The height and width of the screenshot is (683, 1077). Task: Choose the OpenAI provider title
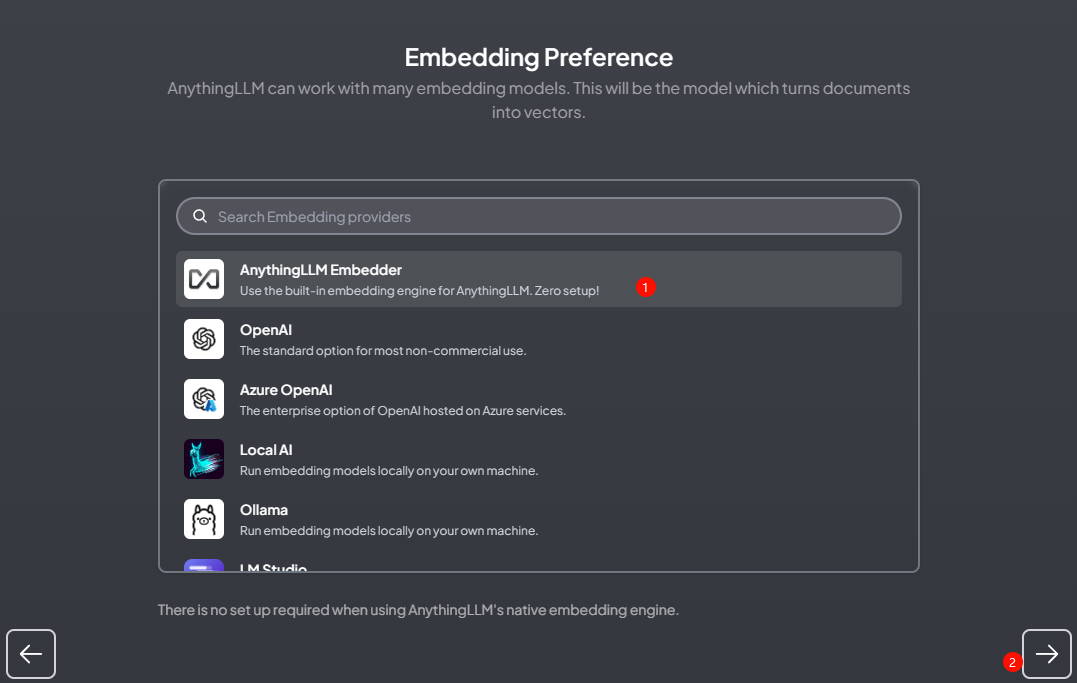[x=266, y=330]
